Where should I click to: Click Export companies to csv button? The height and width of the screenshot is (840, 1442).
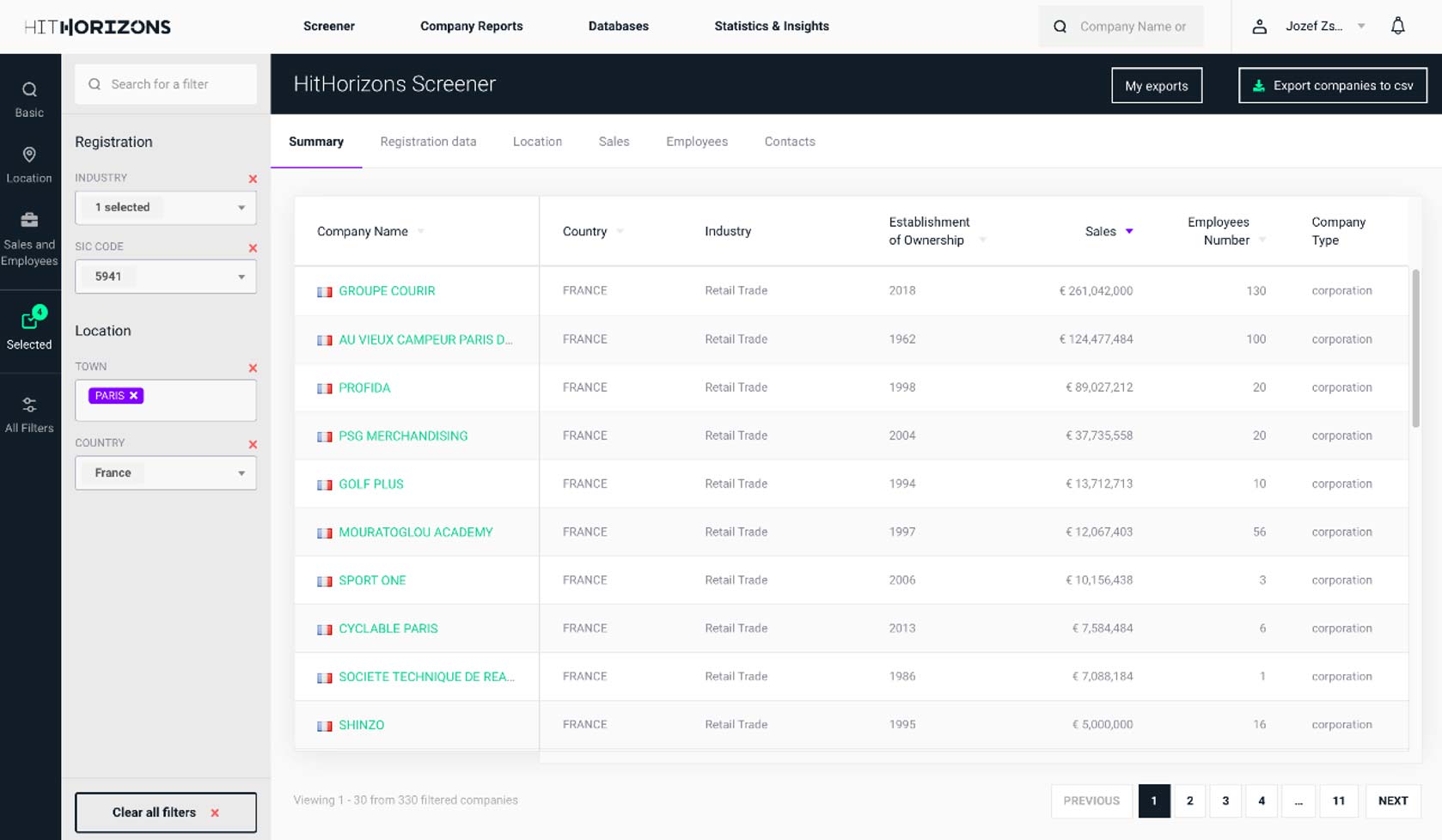click(x=1333, y=86)
